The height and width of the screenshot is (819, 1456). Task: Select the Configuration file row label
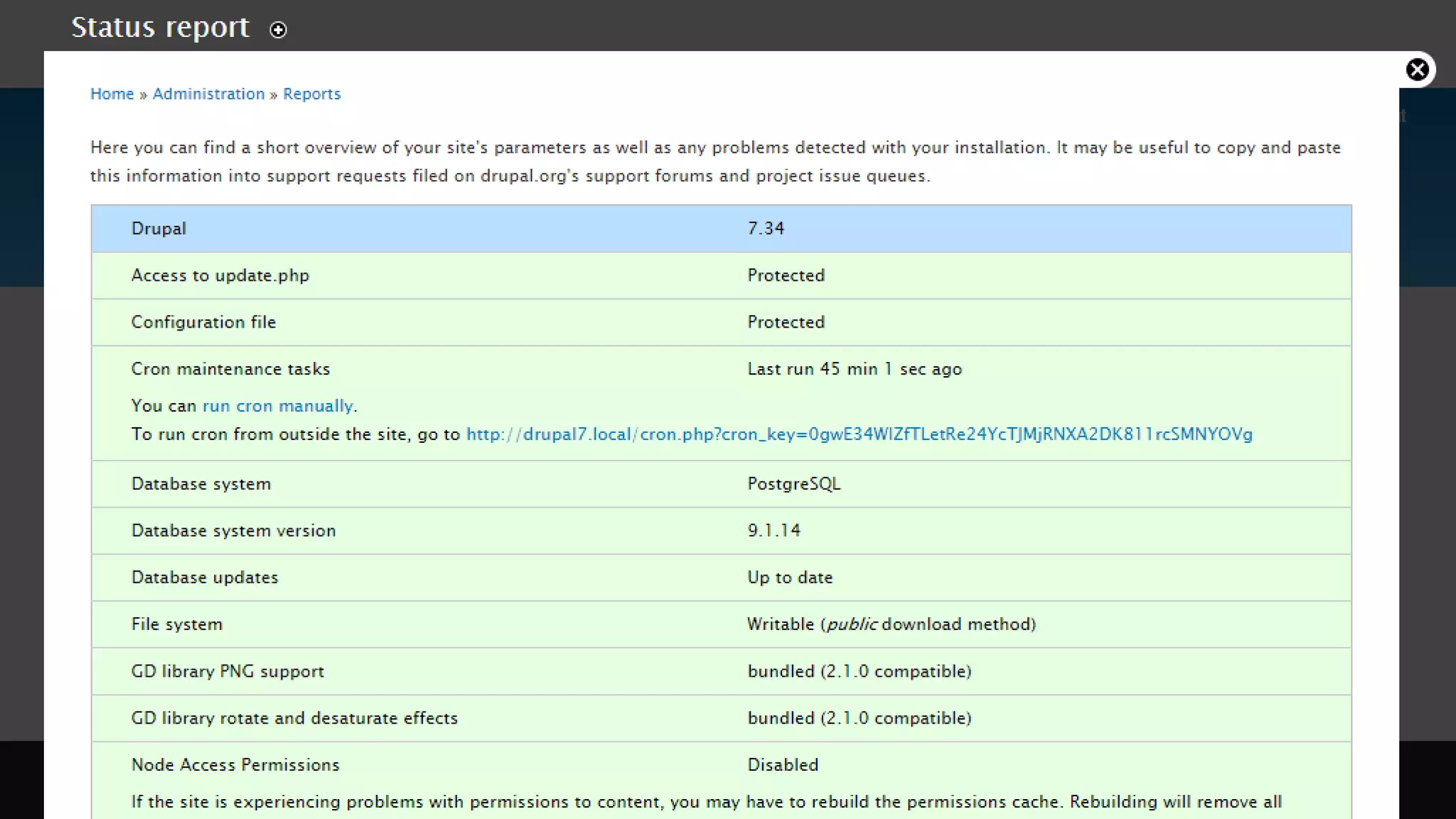tap(203, 323)
